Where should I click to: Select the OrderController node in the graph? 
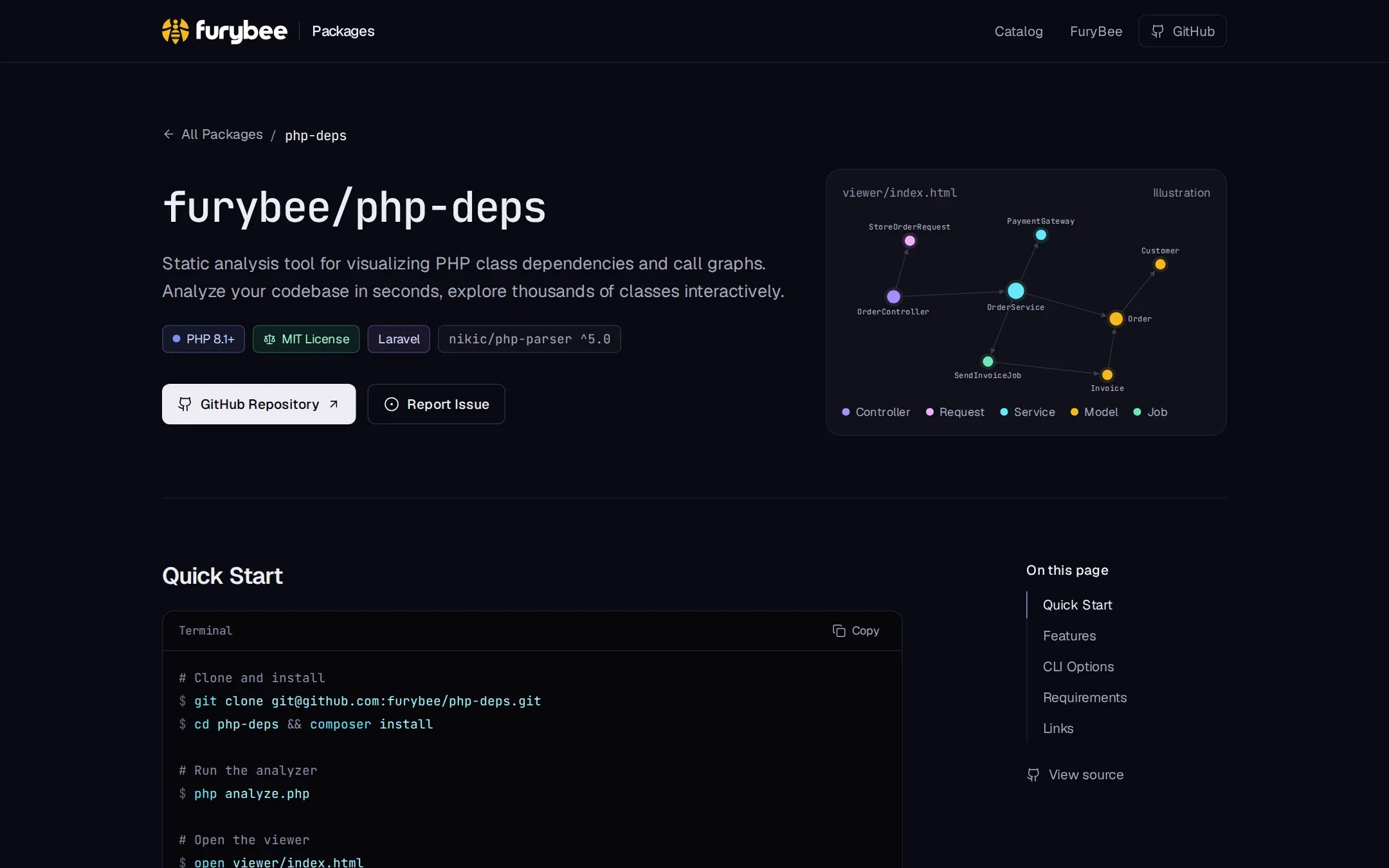(x=893, y=296)
